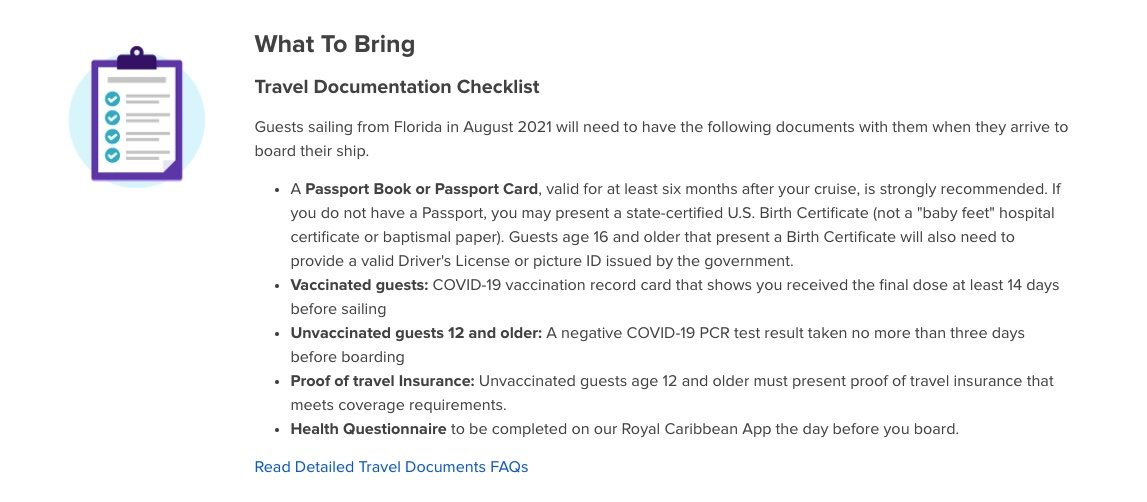Click the clipboard checklist illustration
Image resolution: width=1147 pixels, height=502 pixels.
tap(137, 116)
